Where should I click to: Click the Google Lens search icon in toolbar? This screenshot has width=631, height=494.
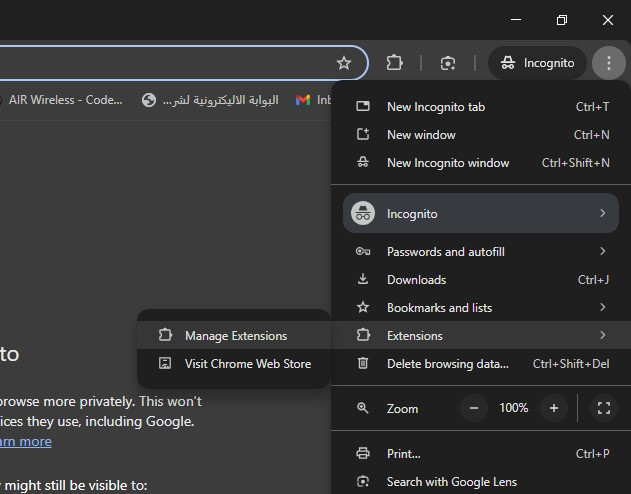click(448, 63)
